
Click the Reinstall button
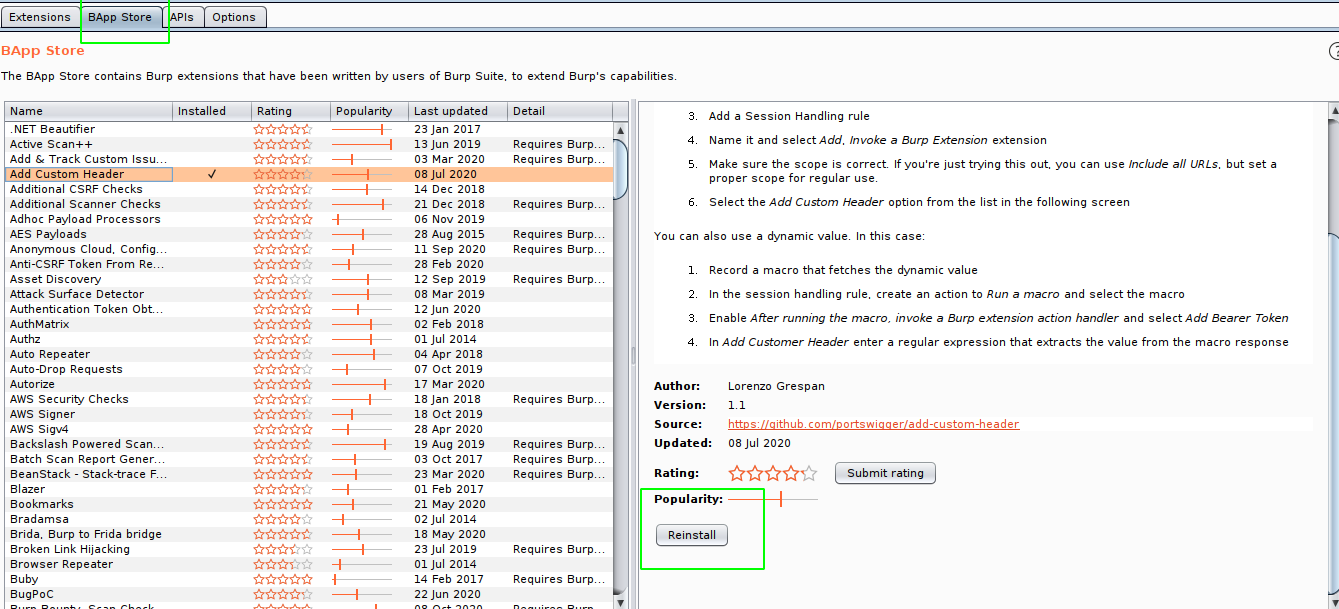692,535
